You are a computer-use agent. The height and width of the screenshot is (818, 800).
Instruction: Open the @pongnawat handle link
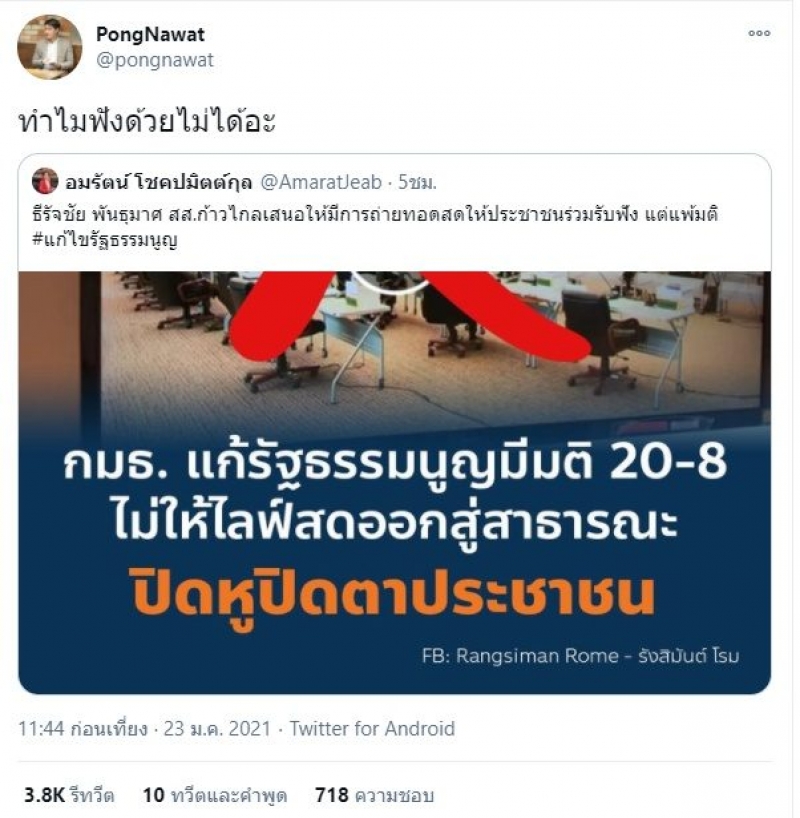(x=155, y=60)
